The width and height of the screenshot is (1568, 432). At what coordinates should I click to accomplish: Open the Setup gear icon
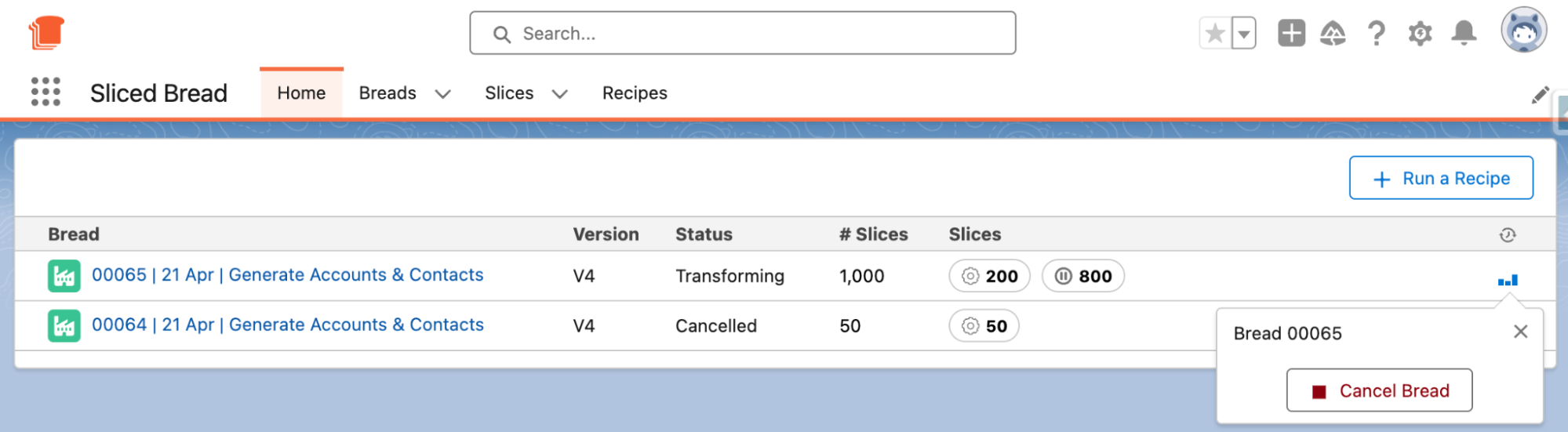click(1420, 34)
